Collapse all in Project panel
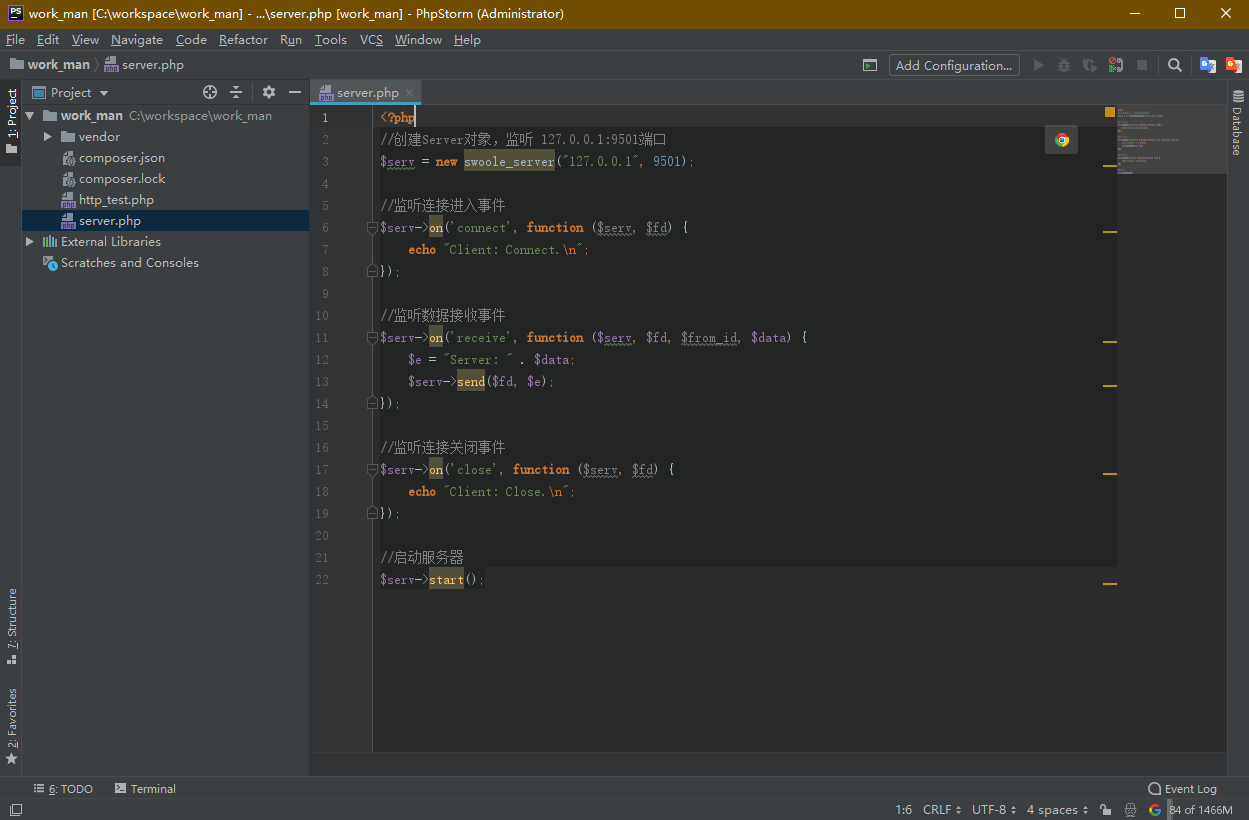Viewport: 1249px width, 820px height. tap(236, 92)
